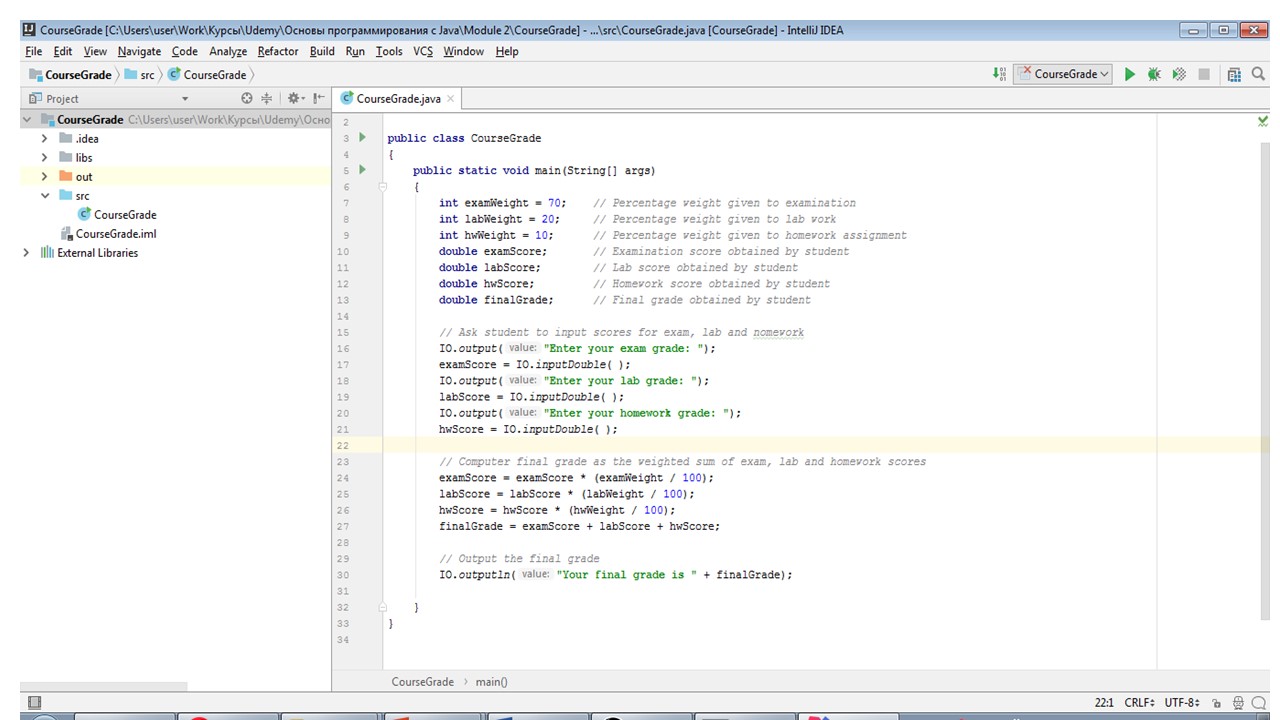Select the CourseGrade.java editor tab
This screenshot has width=1280, height=720.
coord(397,98)
